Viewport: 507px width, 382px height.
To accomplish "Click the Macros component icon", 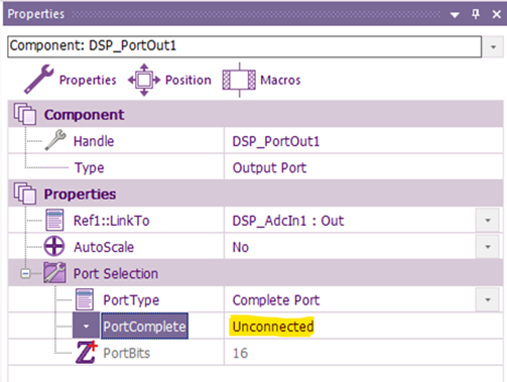I will click(239, 80).
